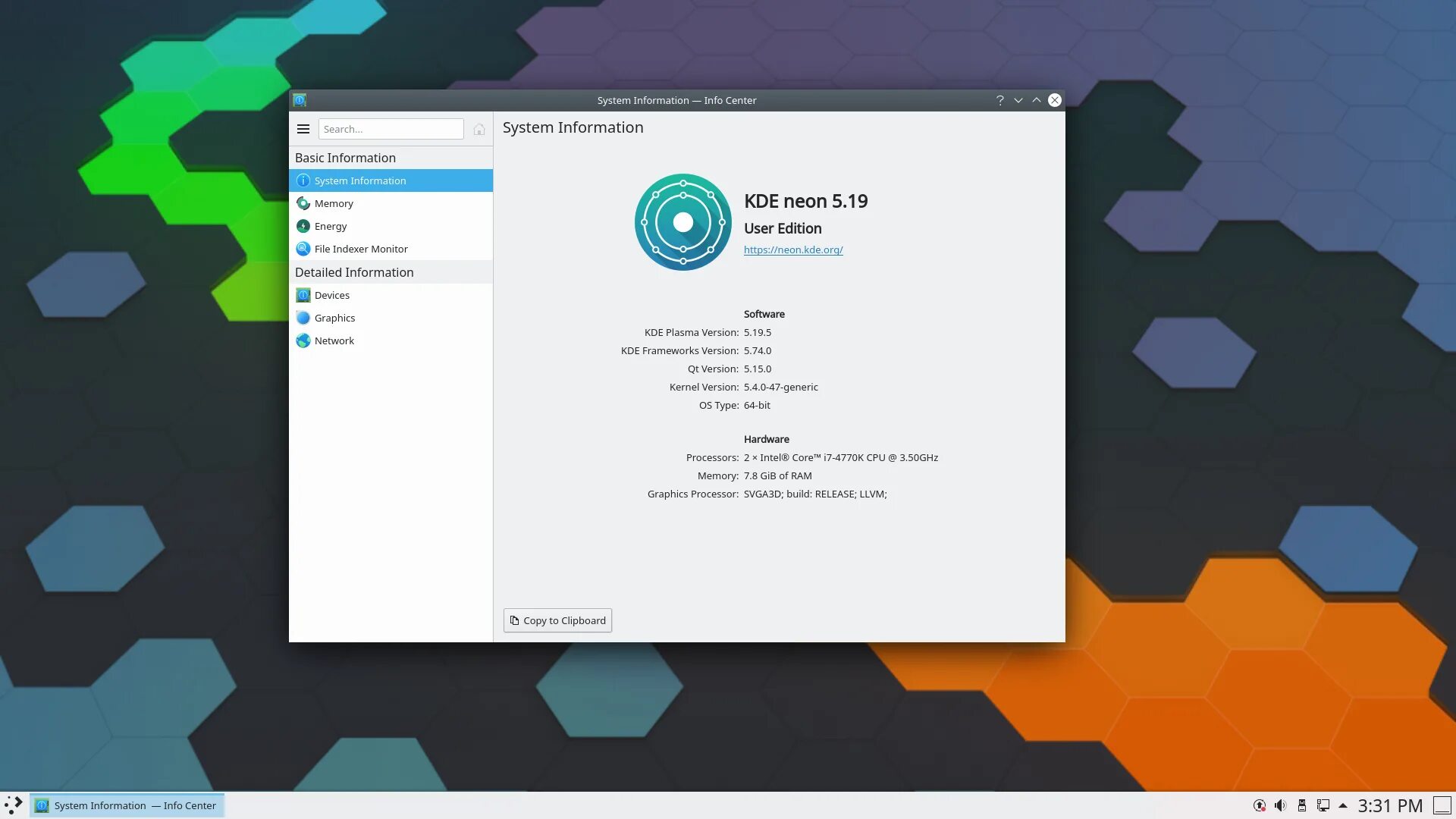Click the Software section label
Screen dimensions: 1456x819
764,314
